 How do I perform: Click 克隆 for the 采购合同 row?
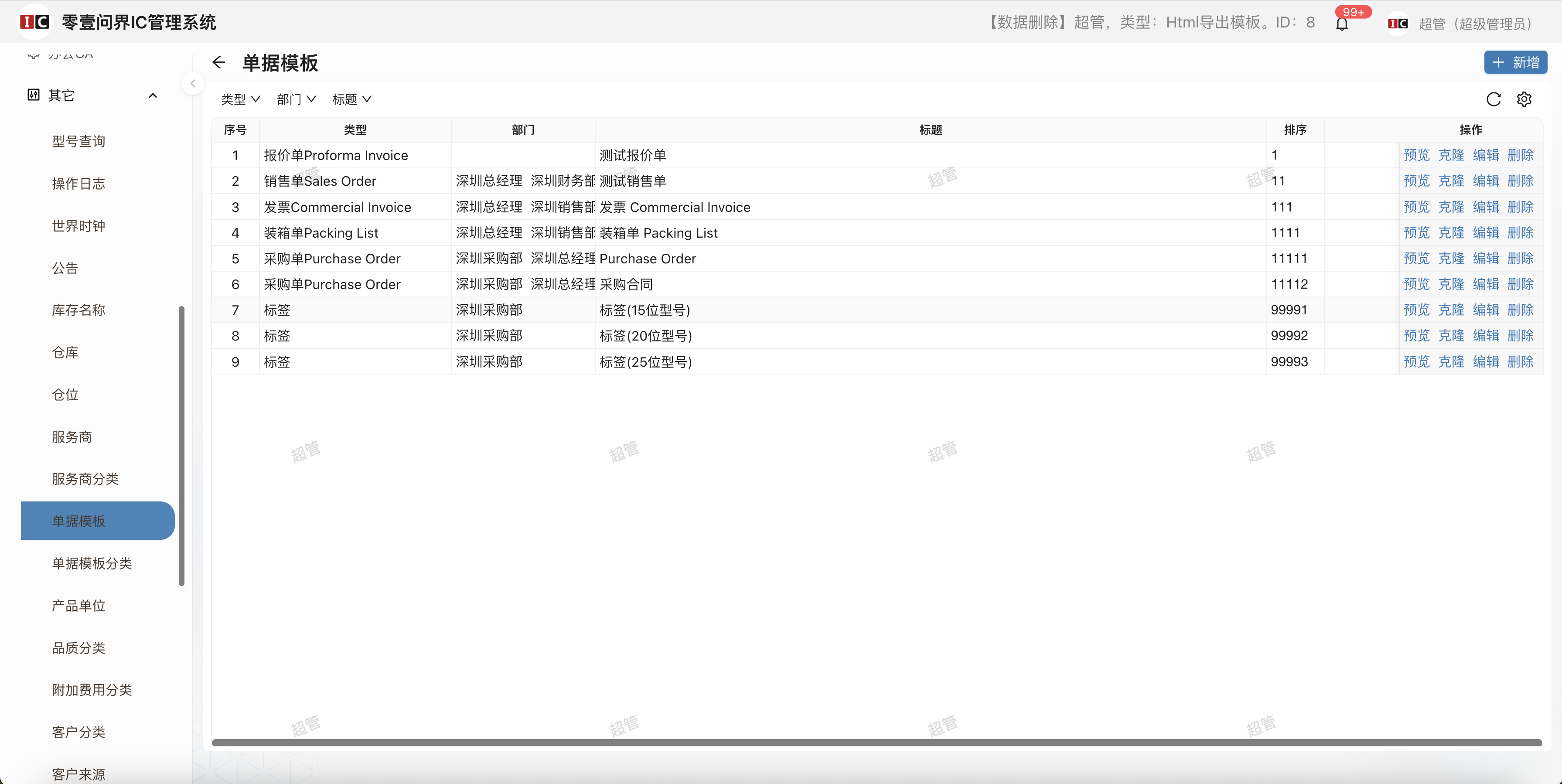pos(1451,284)
